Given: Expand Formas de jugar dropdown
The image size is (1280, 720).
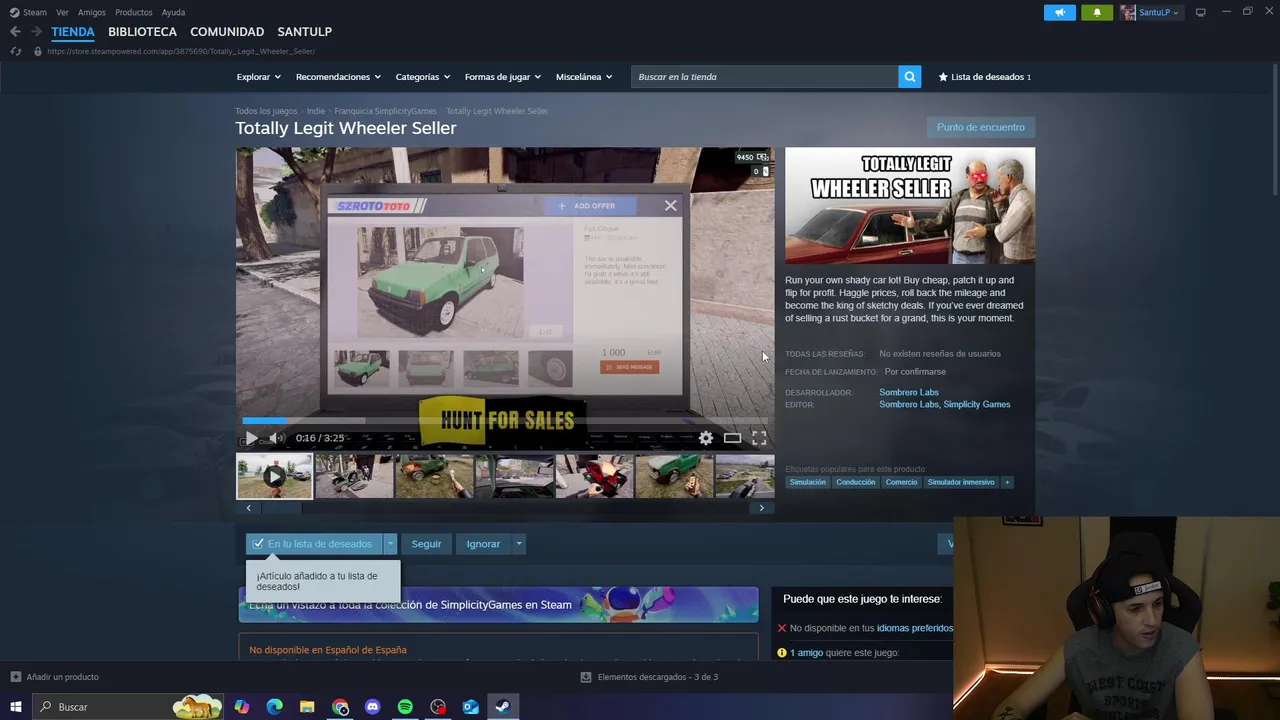Looking at the screenshot, I should (x=502, y=77).
